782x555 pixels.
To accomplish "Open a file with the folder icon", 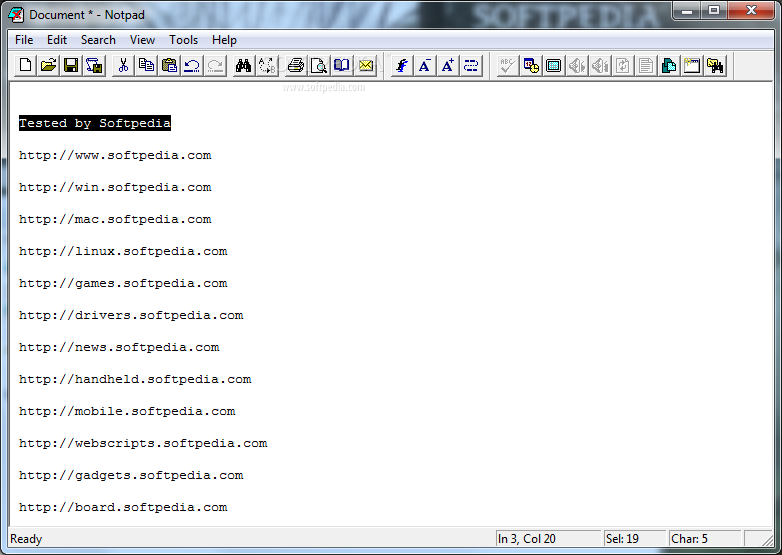I will 48,65.
